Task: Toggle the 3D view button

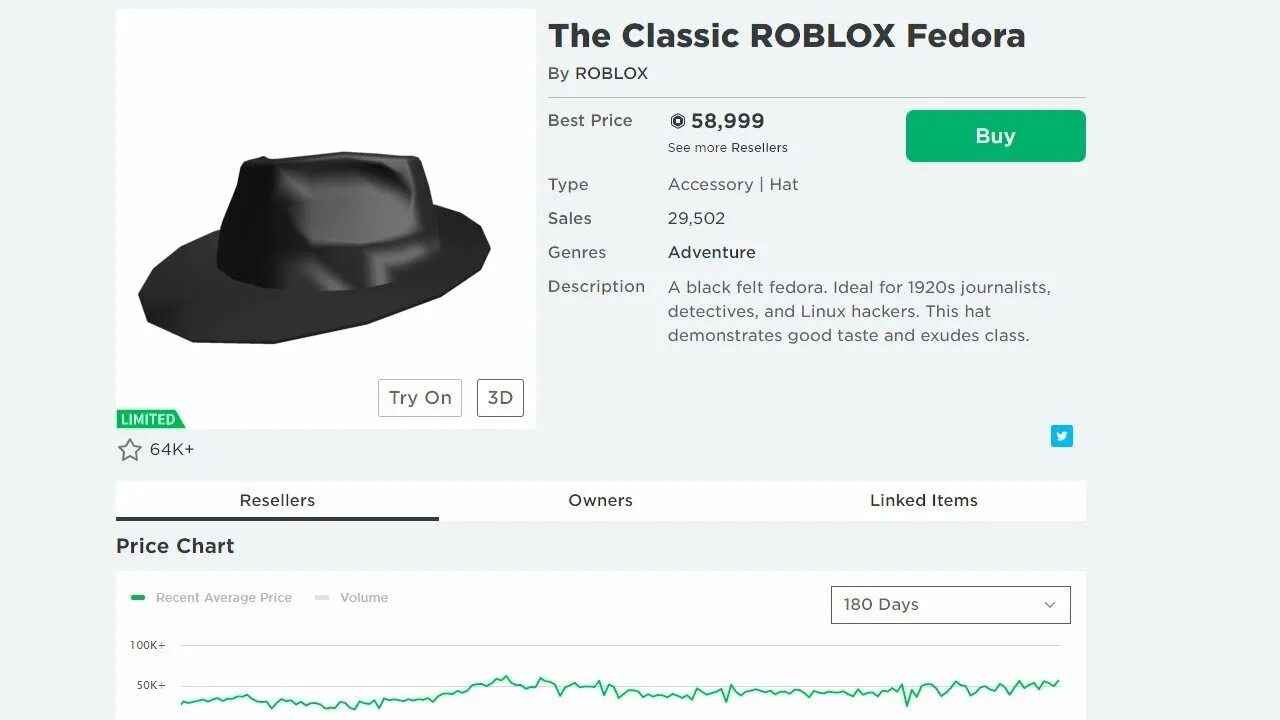Action: [x=500, y=398]
